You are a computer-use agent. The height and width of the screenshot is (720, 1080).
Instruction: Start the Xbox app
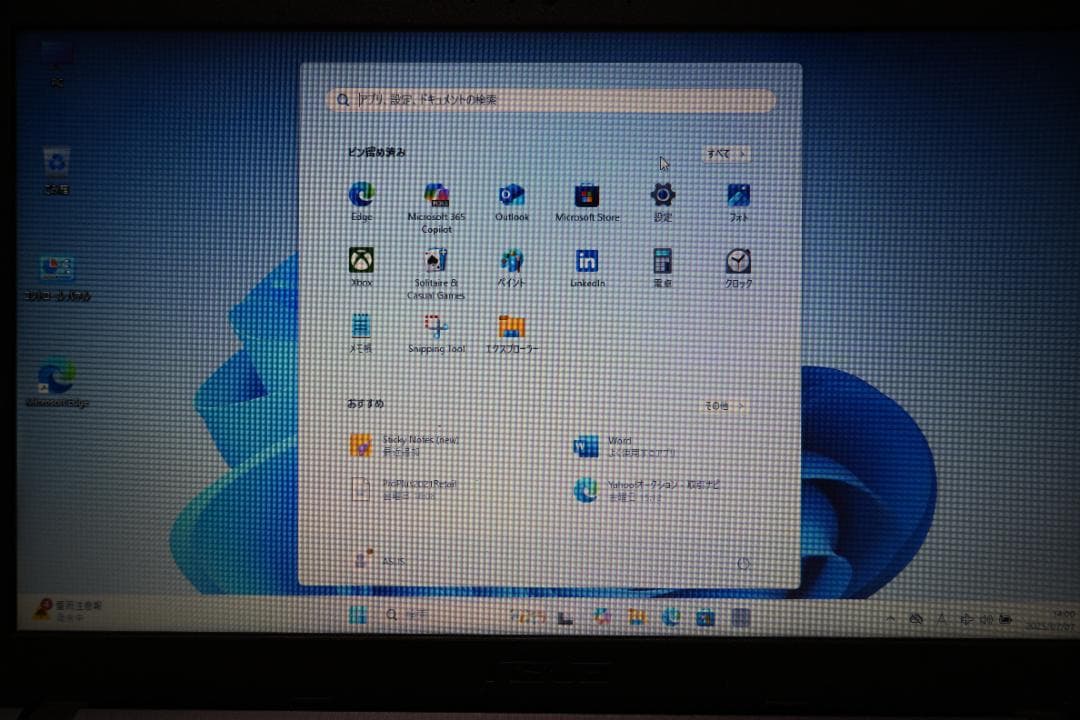coord(361,261)
